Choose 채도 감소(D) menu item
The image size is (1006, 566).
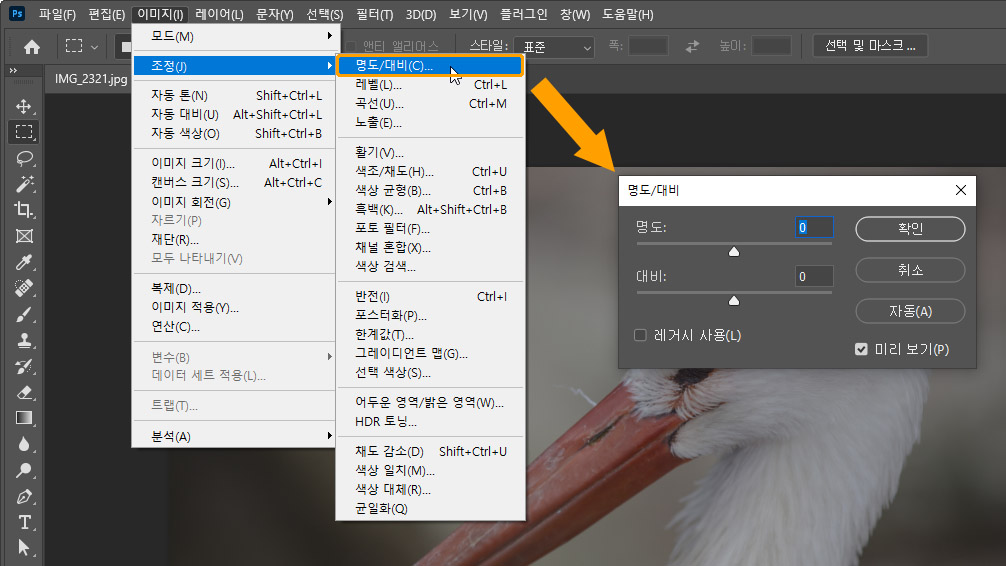point(431,451)
